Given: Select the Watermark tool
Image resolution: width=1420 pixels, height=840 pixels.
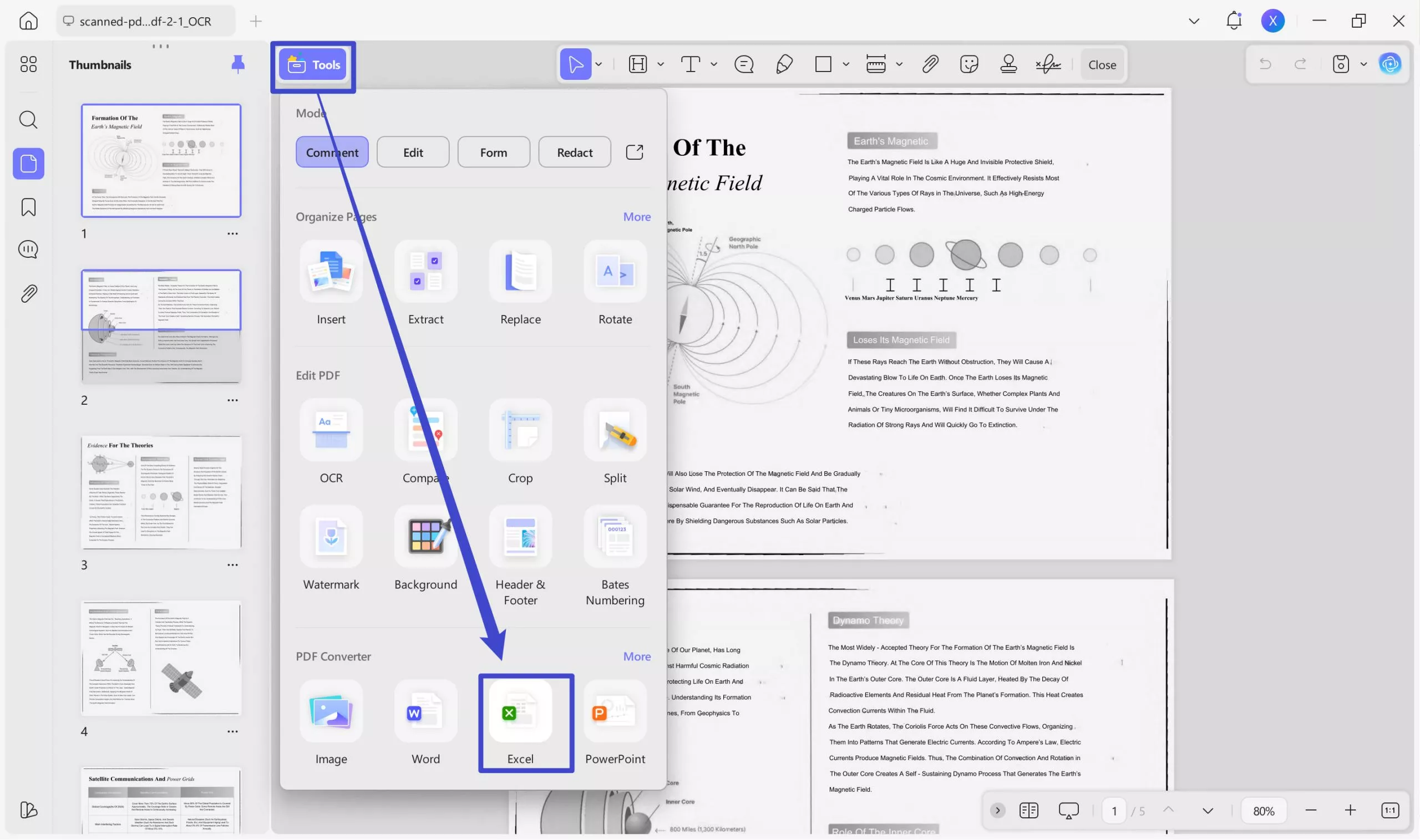Looking at the screenshot, I should click(x=331, y=537).
